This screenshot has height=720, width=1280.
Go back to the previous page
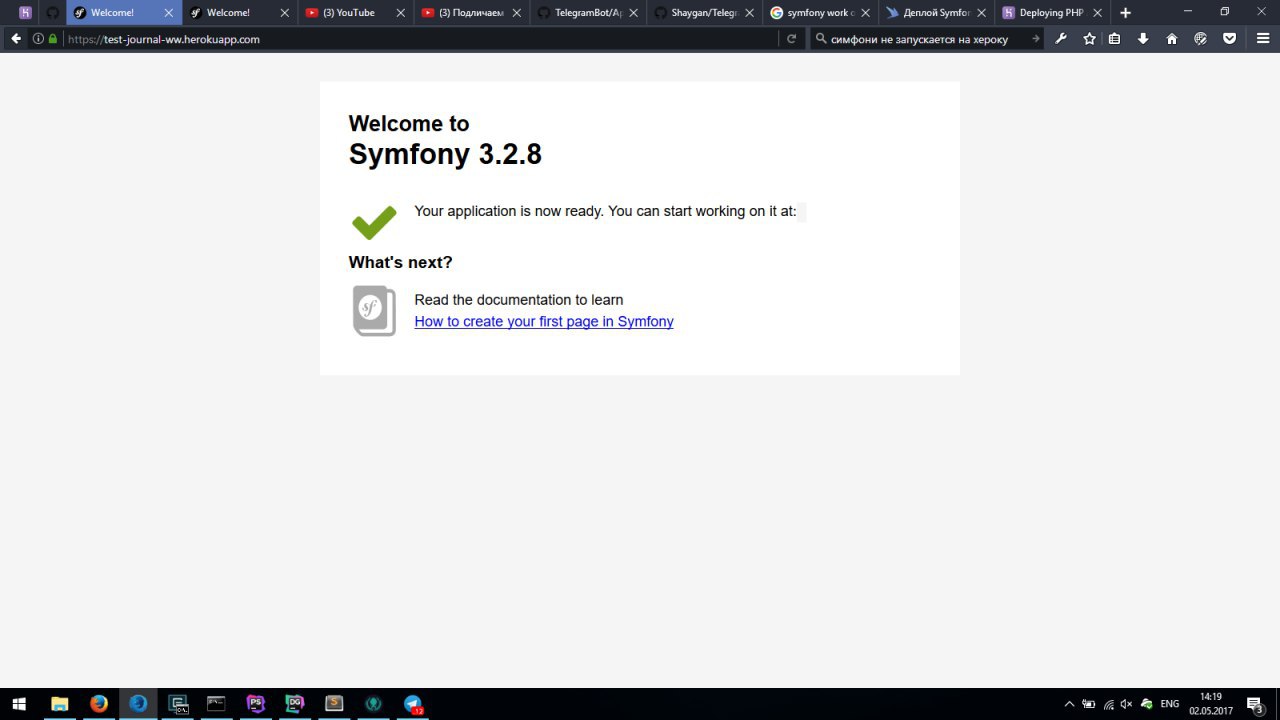(x=16, y=39)
